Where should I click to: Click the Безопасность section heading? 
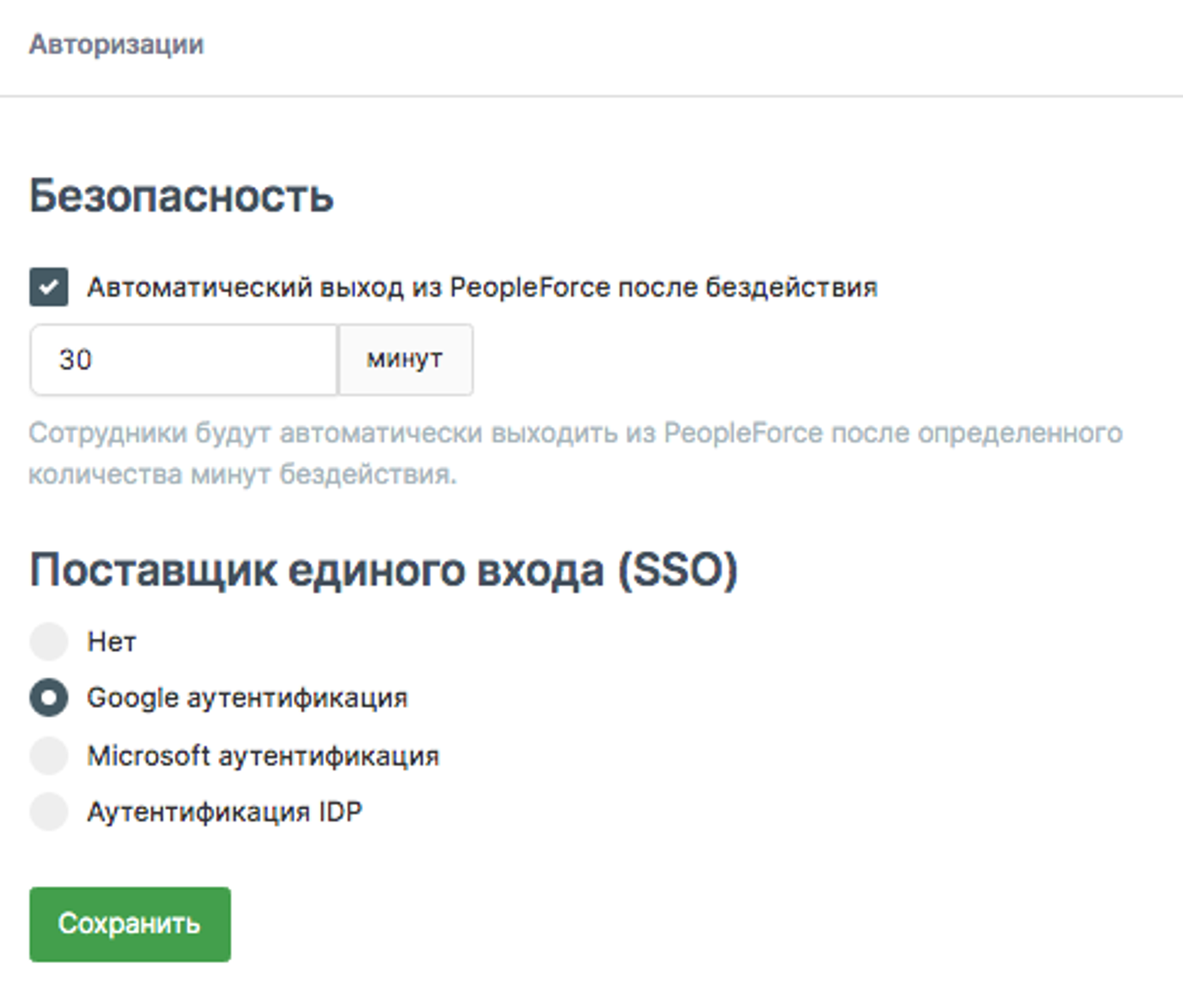click(181, 197)
